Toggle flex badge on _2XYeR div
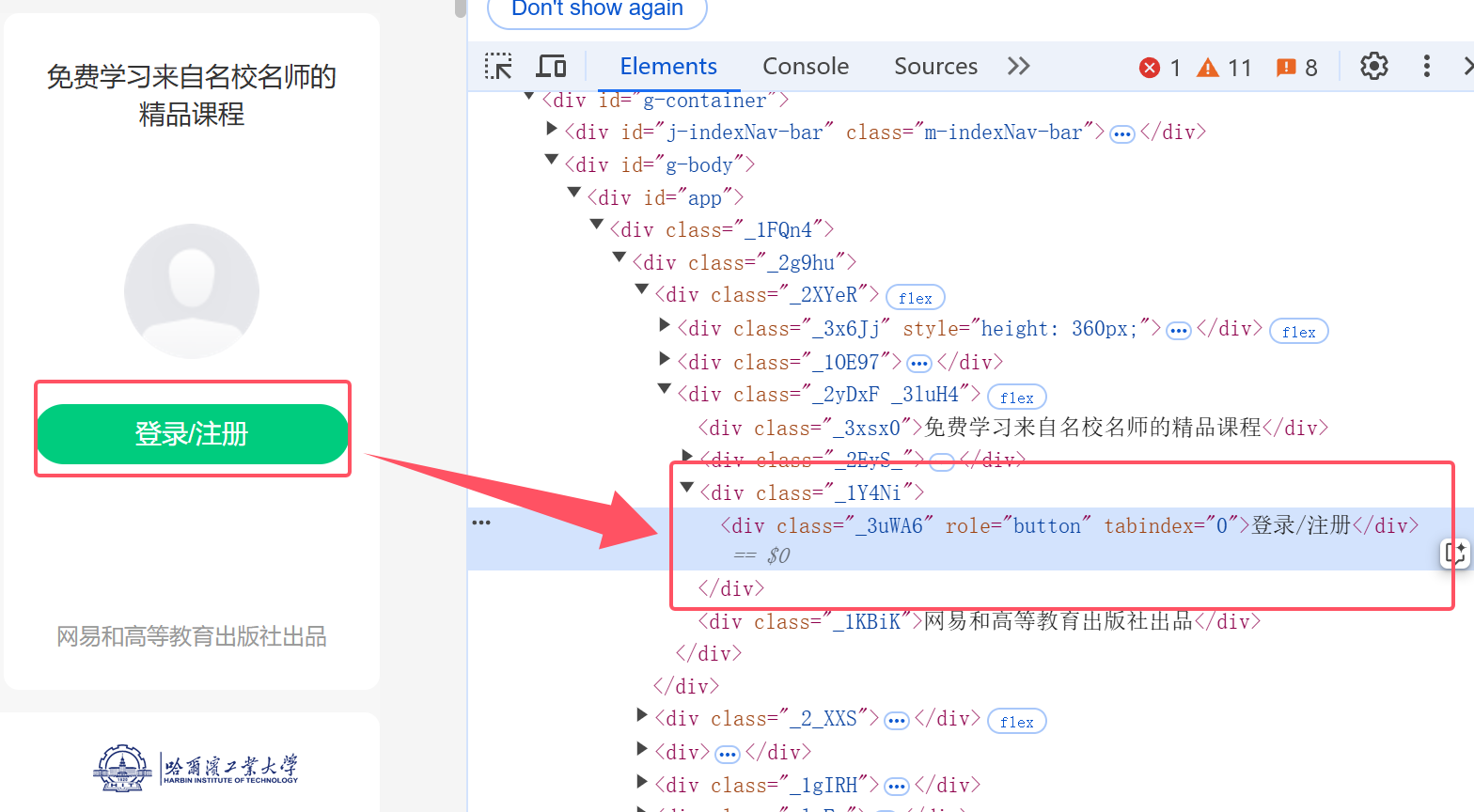The height and width of the screenshot is (812, 1474). click(916, 298)
